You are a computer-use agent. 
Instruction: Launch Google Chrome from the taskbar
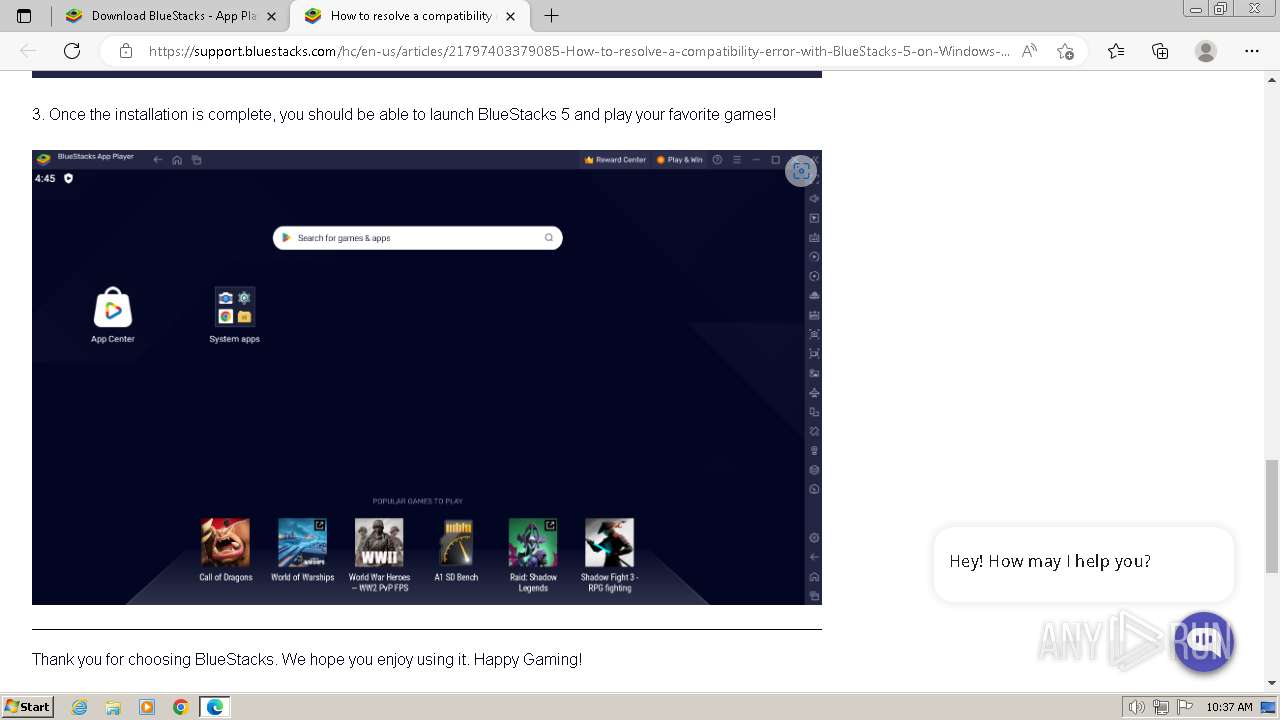point(181,707)
